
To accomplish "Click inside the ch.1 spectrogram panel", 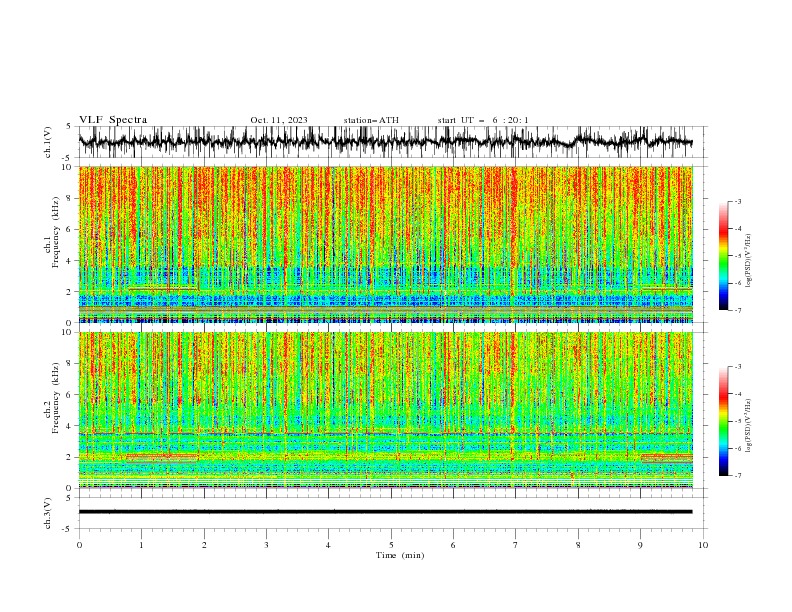I will [385, 244].
